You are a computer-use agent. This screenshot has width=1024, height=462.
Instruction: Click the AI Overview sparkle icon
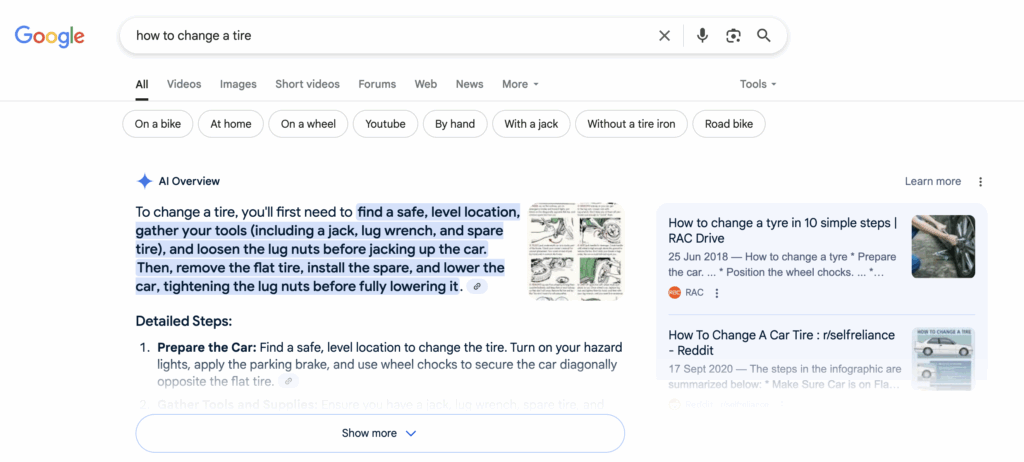[x=144, y=181]
